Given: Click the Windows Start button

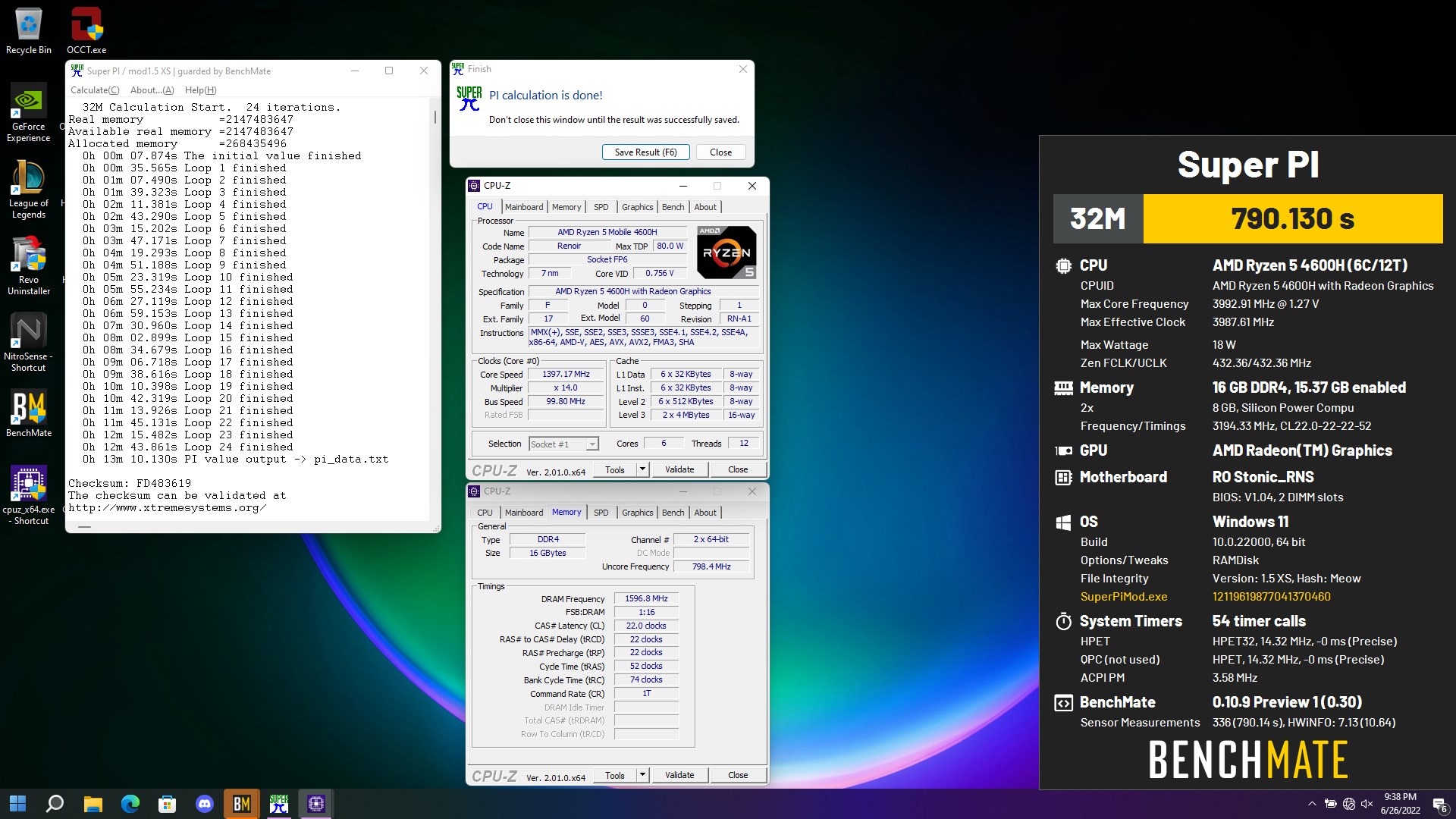Looking at the screenshot, I should tap(17, 803).
